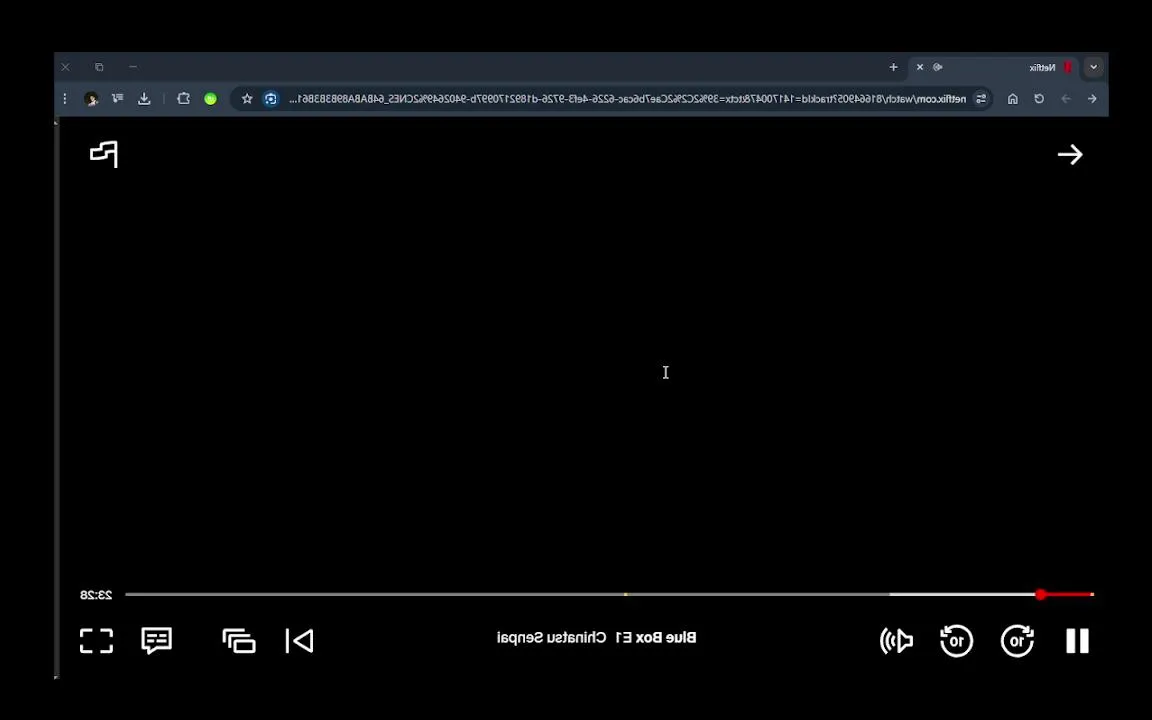This screenshot has height=720, width=1152.
Task: View site information icon in the address bar
Action: [x=981, y=98]
